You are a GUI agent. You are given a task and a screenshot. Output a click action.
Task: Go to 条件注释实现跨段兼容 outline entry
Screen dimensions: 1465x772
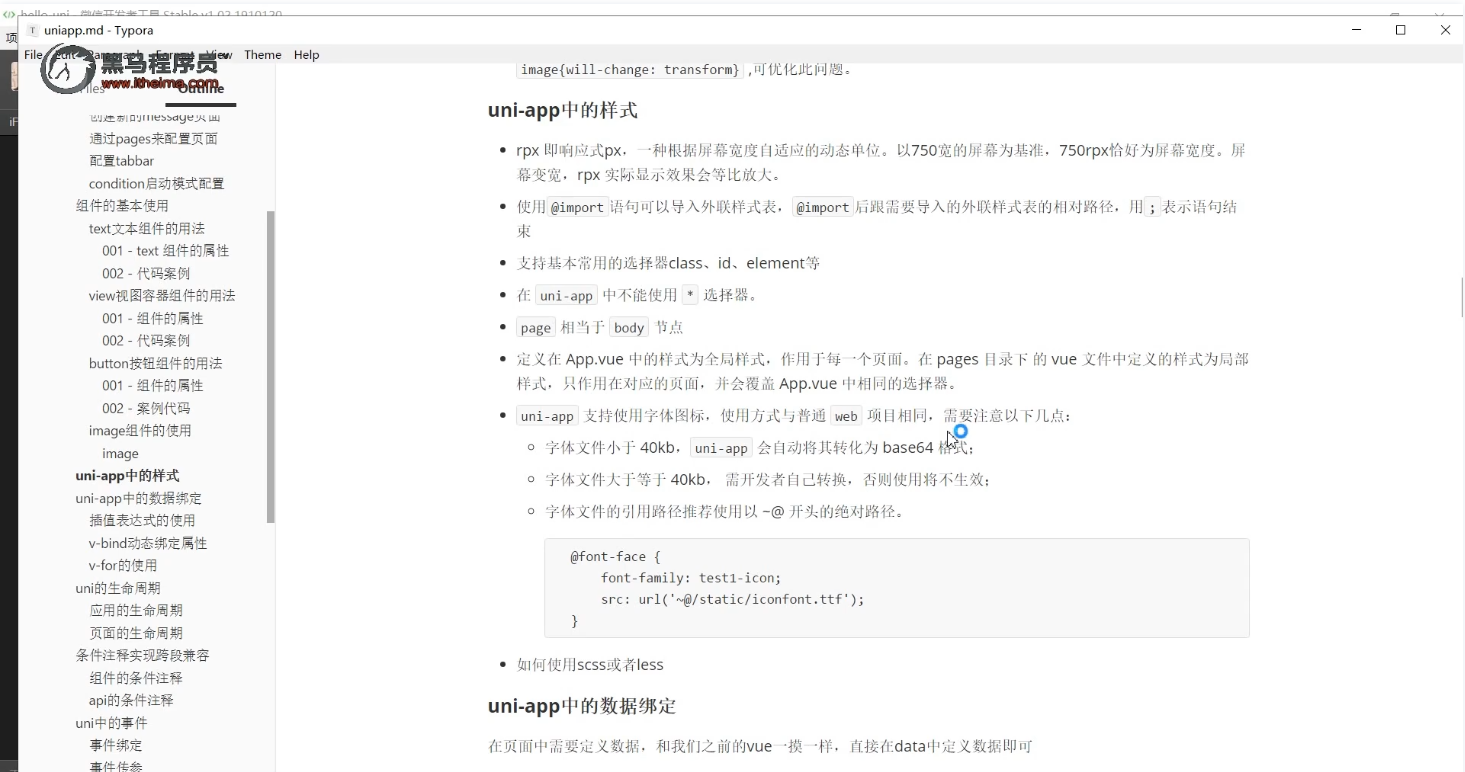(142, 656)
